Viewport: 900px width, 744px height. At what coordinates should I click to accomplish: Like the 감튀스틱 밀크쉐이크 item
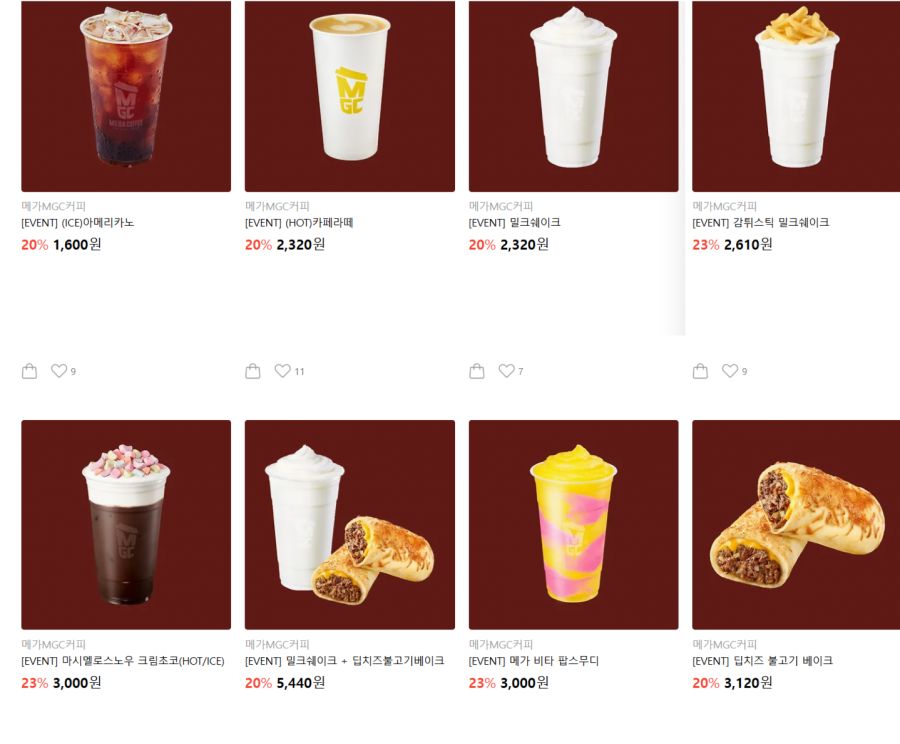click(730, 371)
